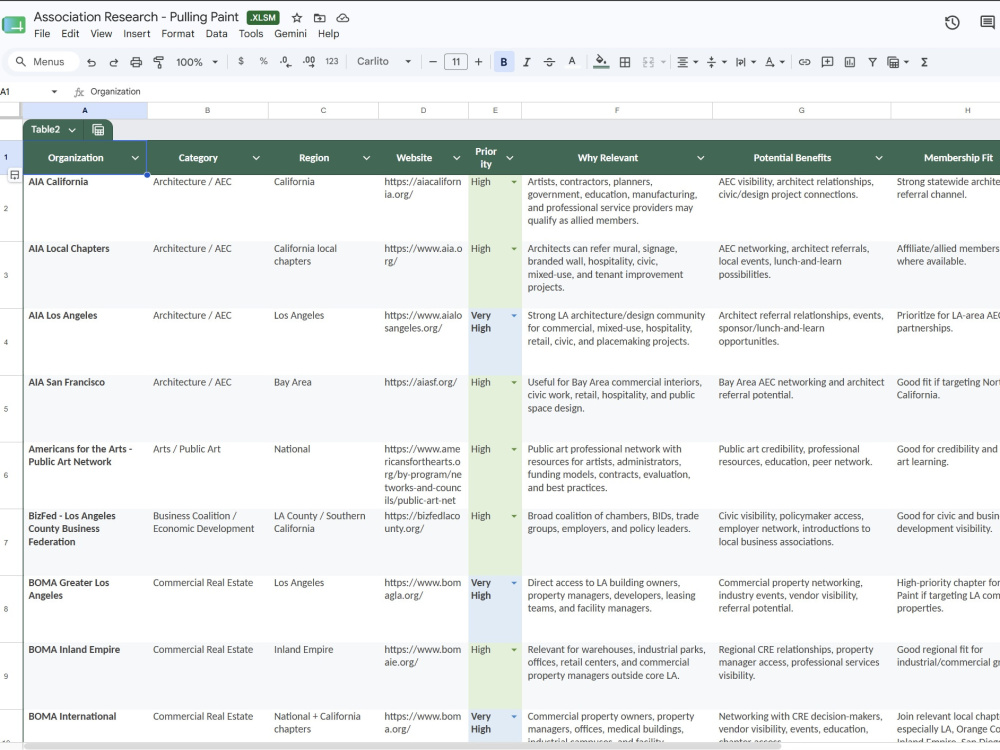Open Potential Benefits column dropdown
This screenshot has height=750, width=1000.
click(879, 158)
